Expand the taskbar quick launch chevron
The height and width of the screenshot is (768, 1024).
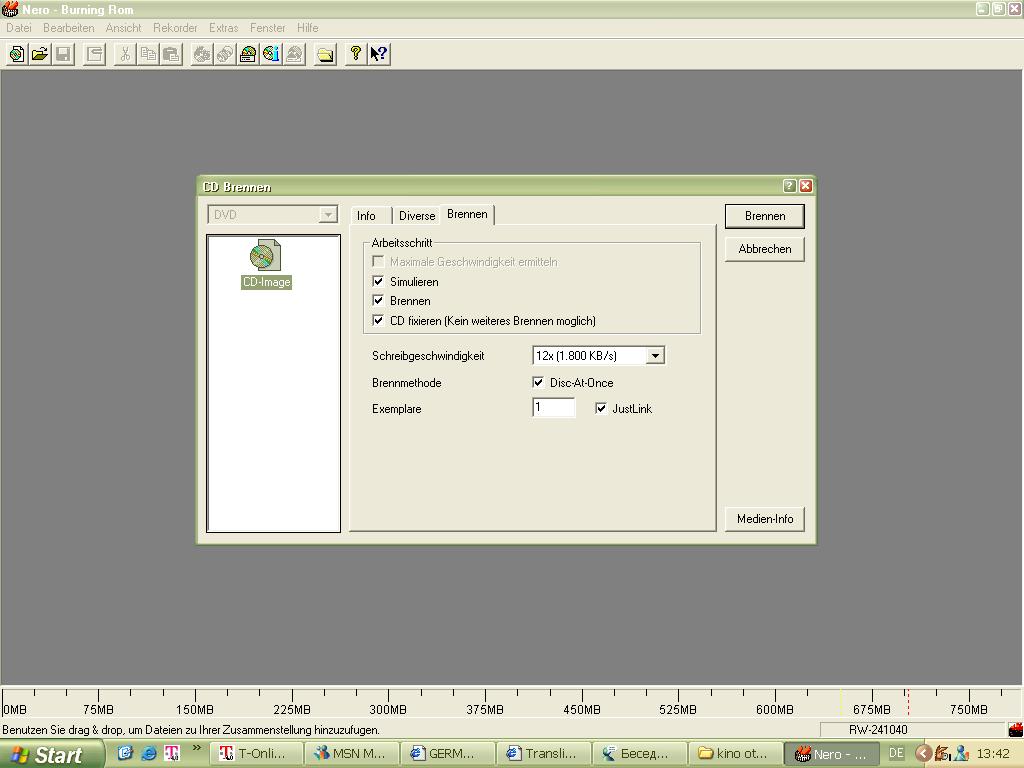point(197,748)
